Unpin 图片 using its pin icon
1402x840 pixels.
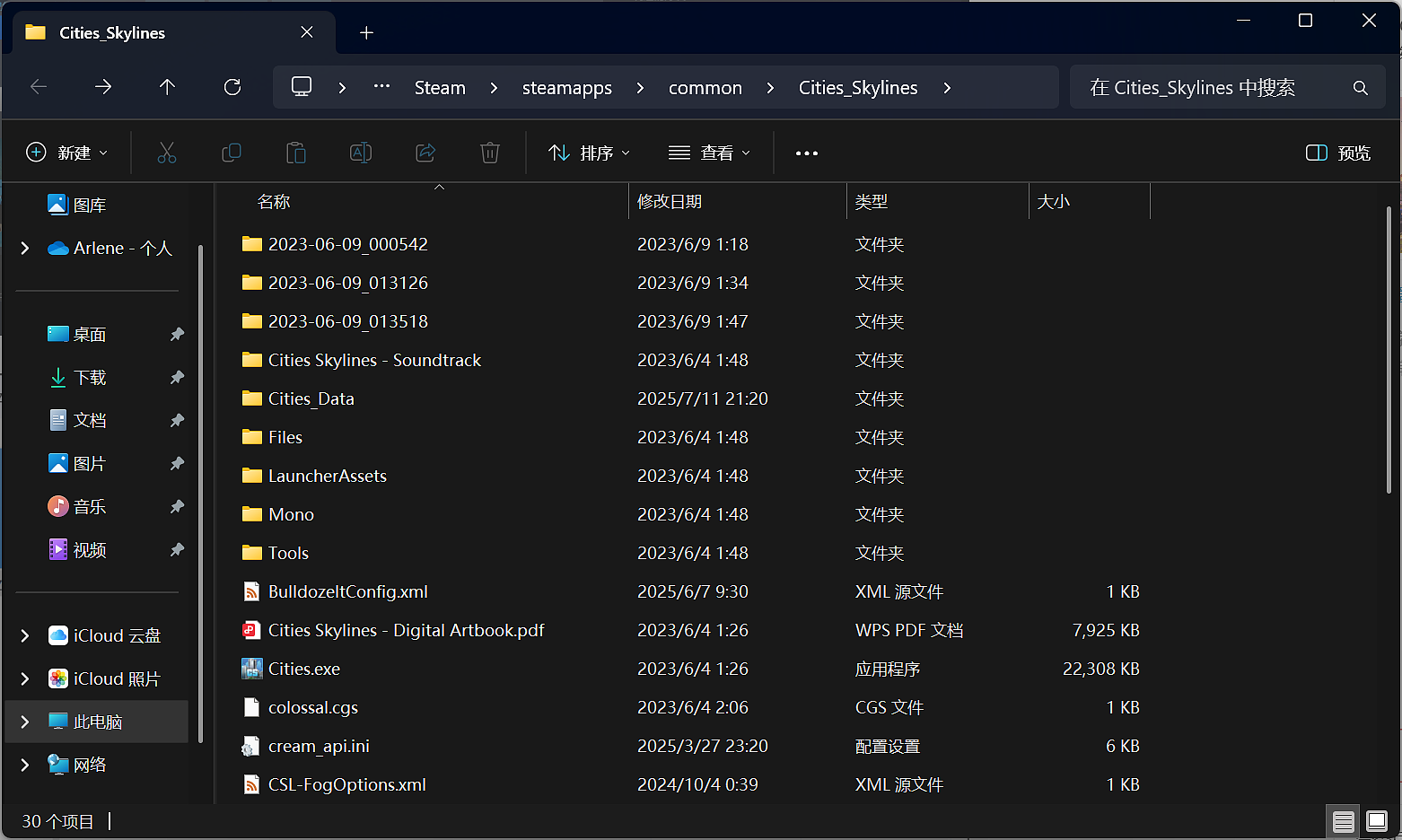click(x=177, y=464)
